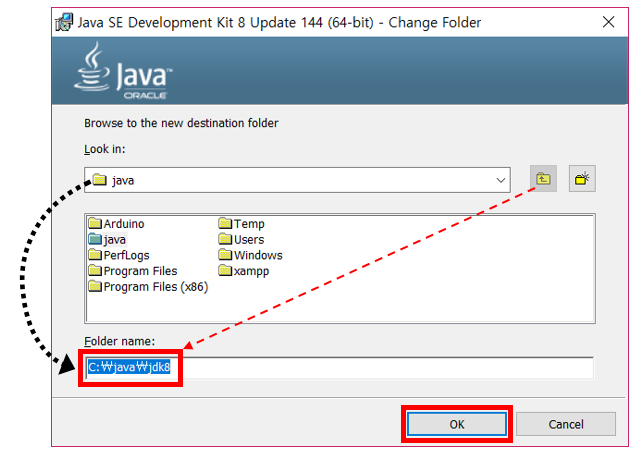
Task: Click the Folder name input field
Action: [340, 368]
